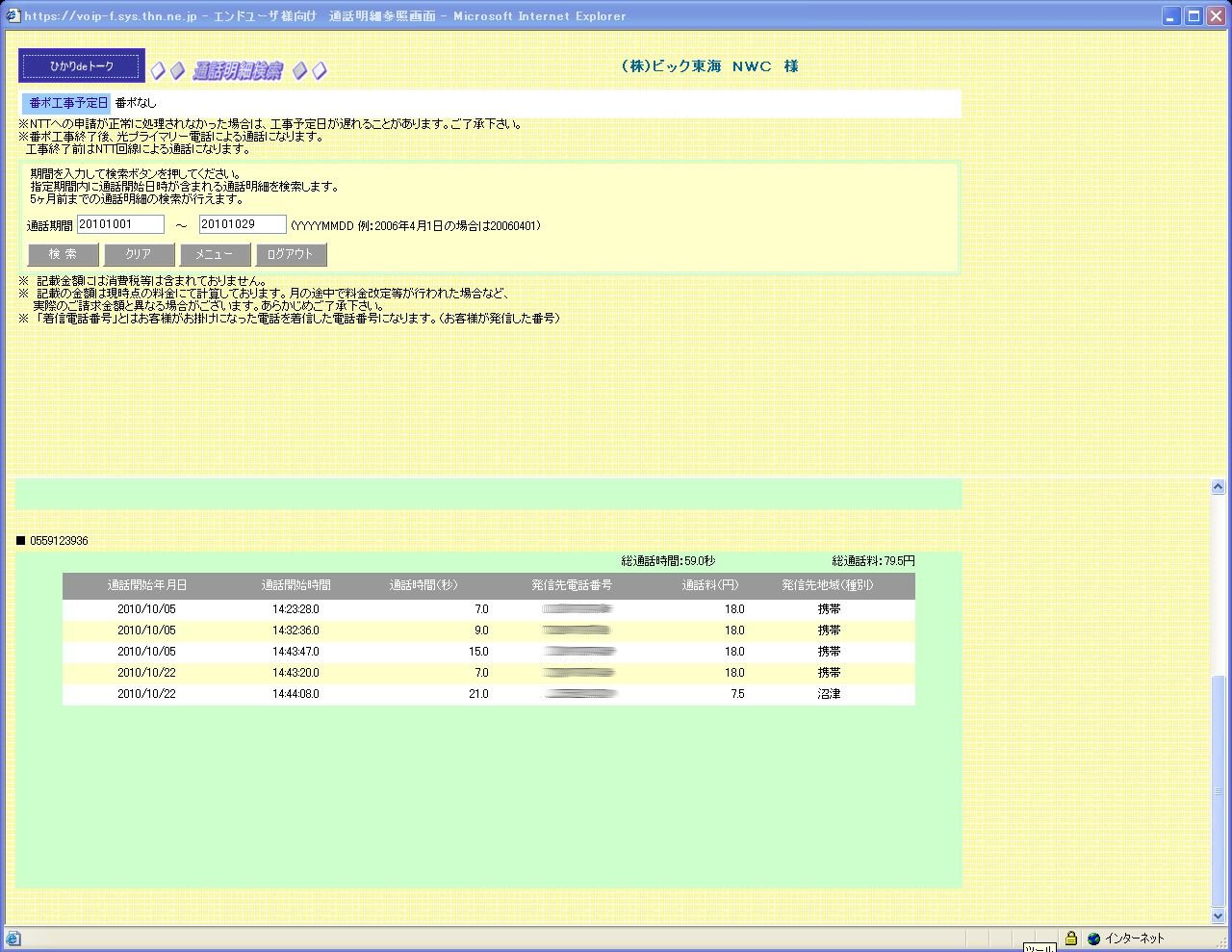Click the time cell 14:43:20.0
Screen dimensions: 1232x952
tap(295, 673)
